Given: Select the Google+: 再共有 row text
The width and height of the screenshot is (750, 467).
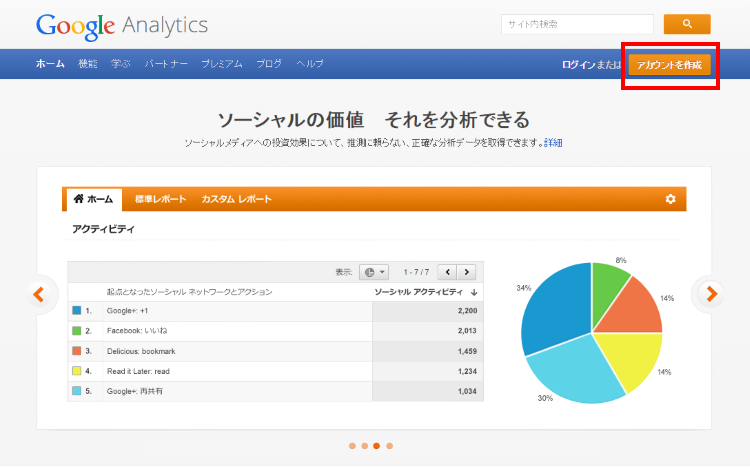Looking at the screenshot, I should [x=134, y=391].
